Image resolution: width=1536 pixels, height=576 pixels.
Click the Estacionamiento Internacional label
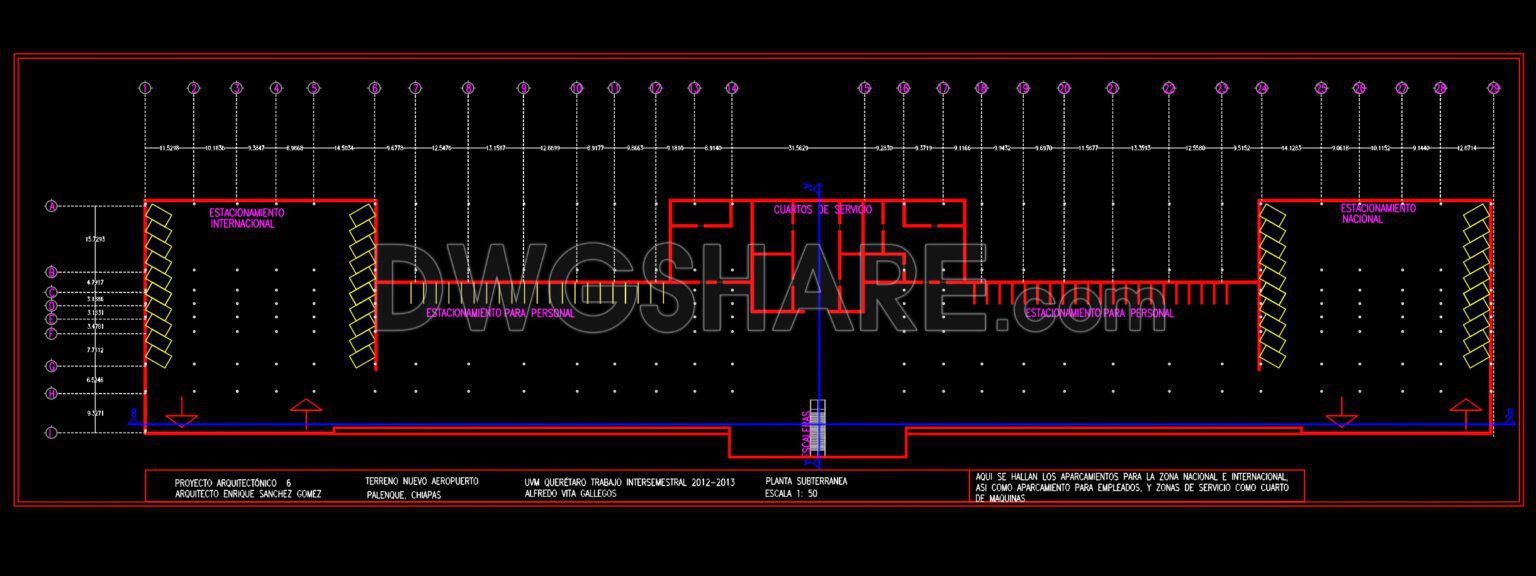pos(245,218)
